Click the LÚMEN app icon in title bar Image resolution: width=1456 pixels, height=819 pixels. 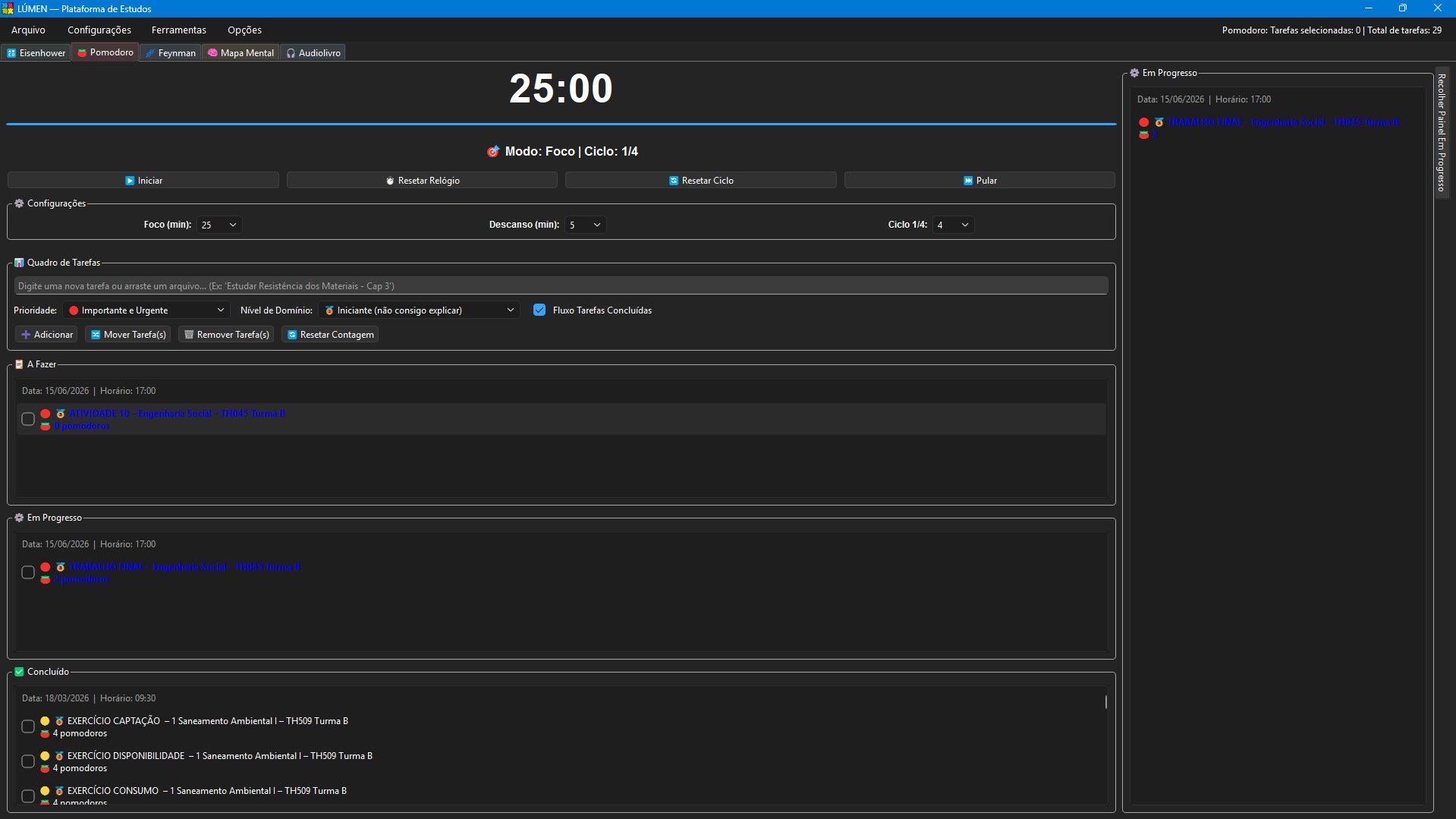(8, 8)
